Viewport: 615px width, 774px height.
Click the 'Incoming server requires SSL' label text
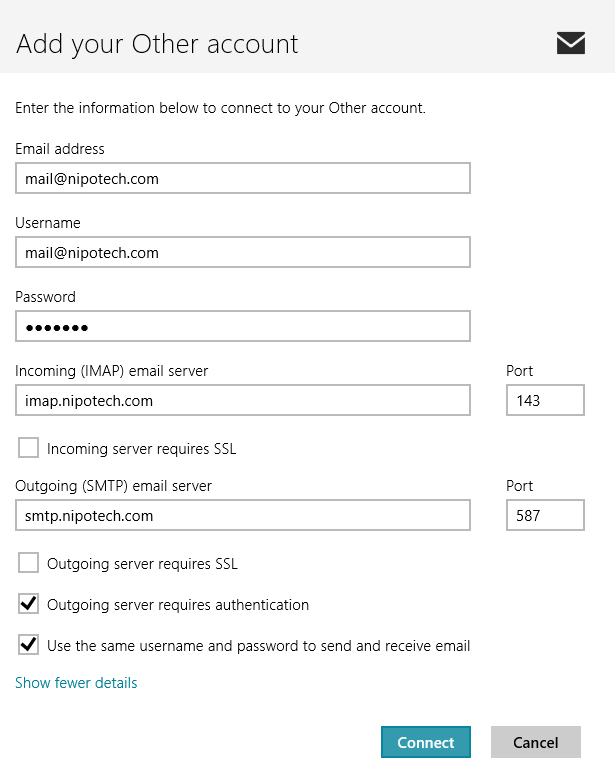(142, 449)
